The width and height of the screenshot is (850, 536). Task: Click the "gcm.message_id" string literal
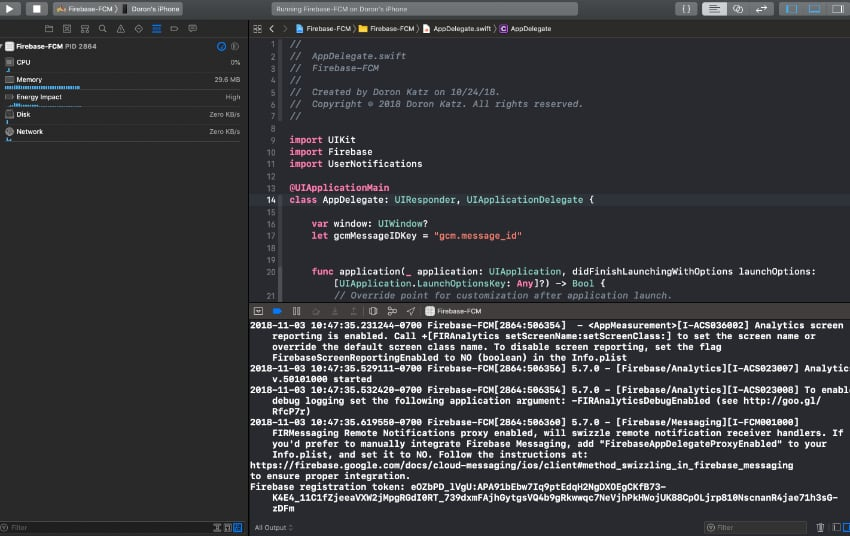[x=478, y=236]
